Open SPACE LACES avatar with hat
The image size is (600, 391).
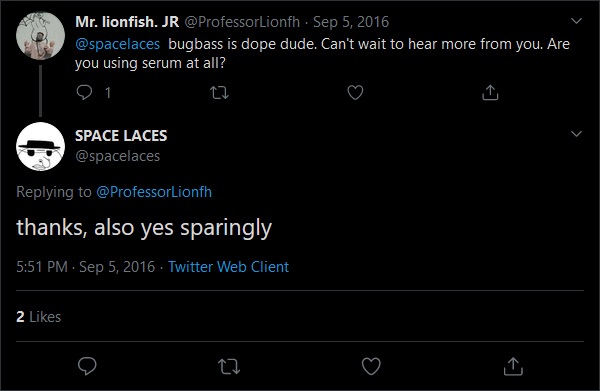pos(41,147)
